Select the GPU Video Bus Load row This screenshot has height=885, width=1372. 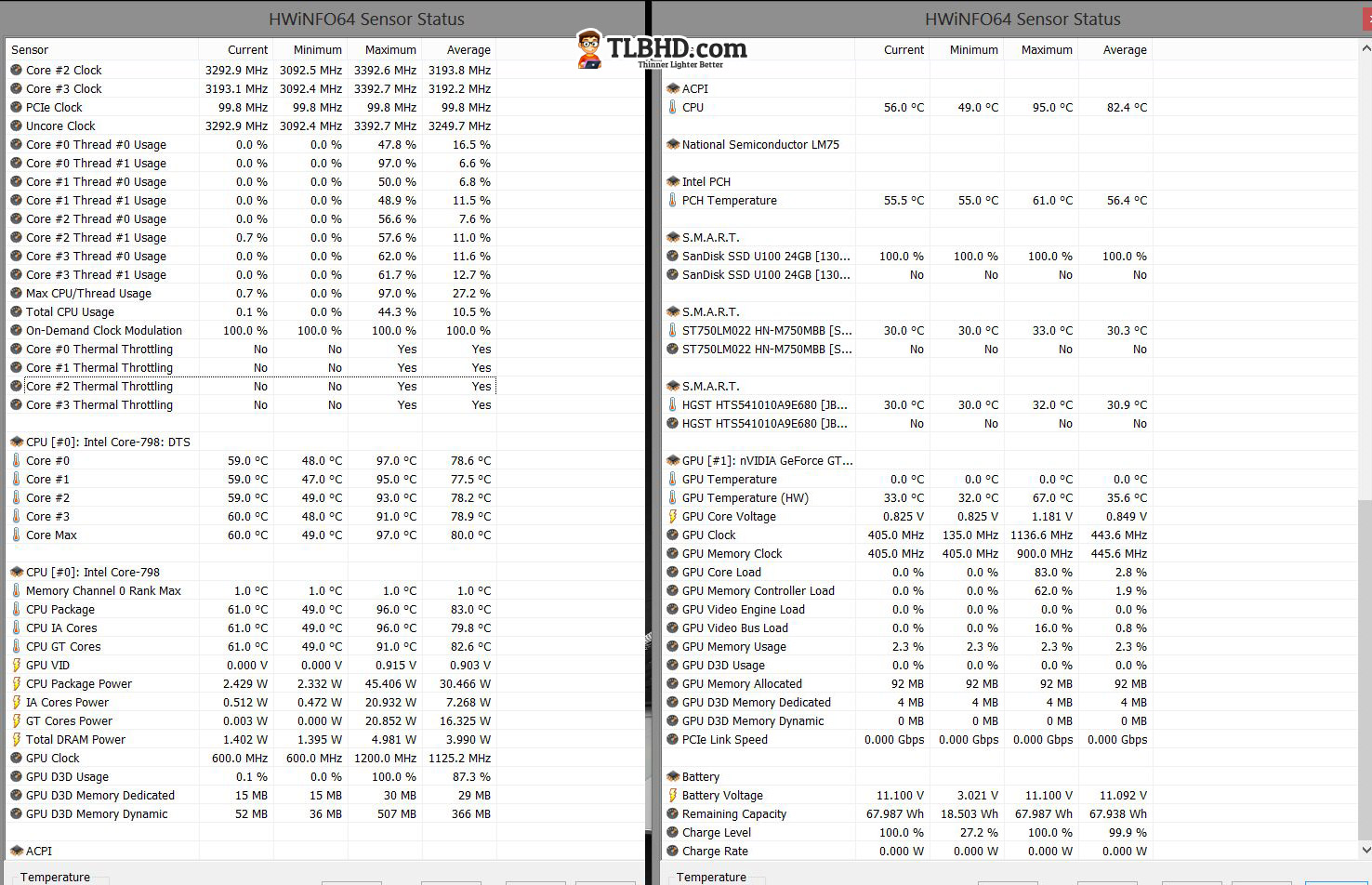pos(907,627)
